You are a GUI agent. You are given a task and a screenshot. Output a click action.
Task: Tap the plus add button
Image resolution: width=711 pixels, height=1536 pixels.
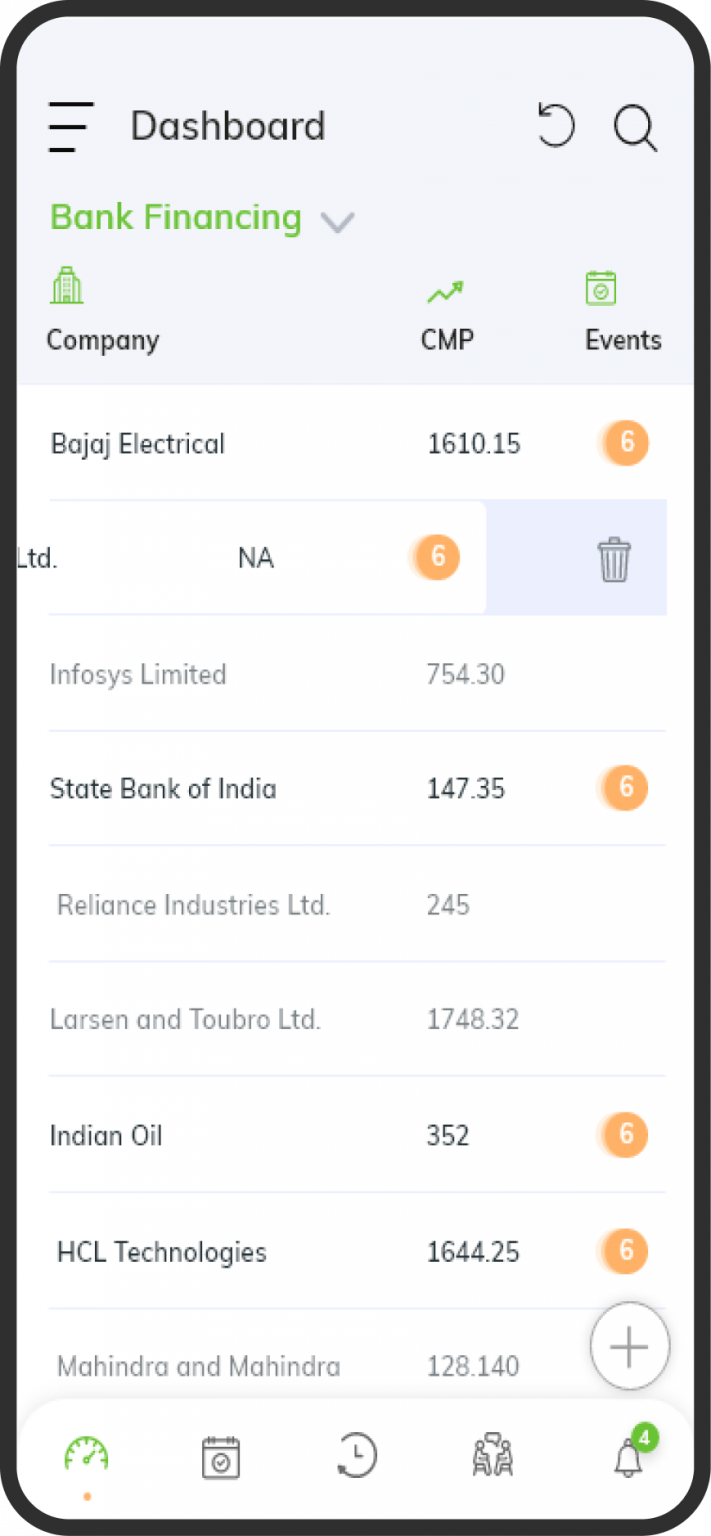[x=629, y=1346]
